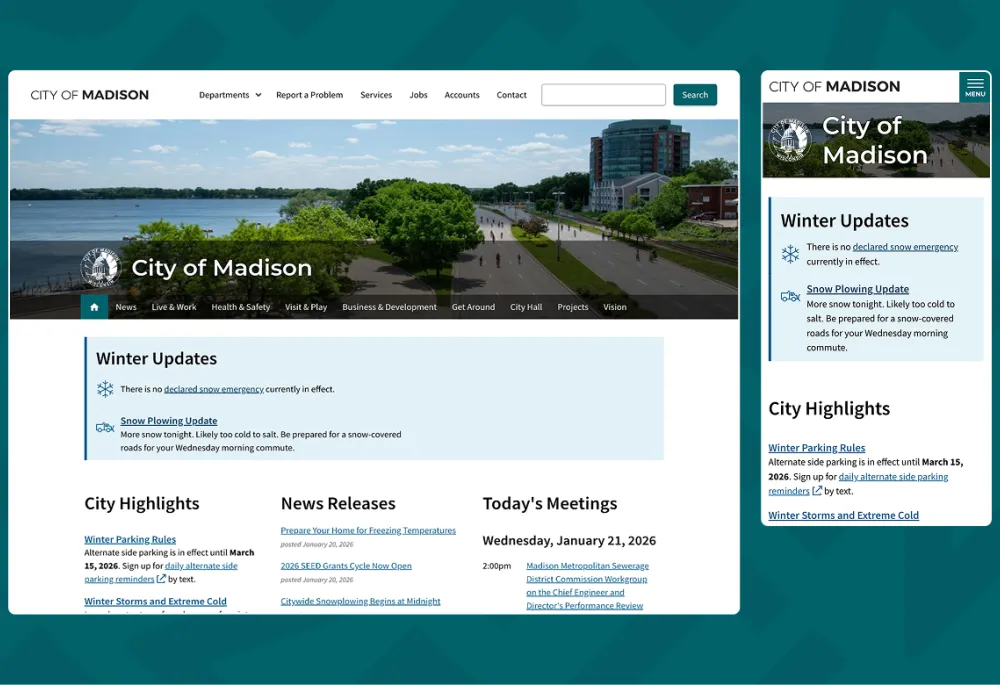This screenshot has width=1000, height=685.
Task: Select the Get Around tab
Action: click(473, 307)
